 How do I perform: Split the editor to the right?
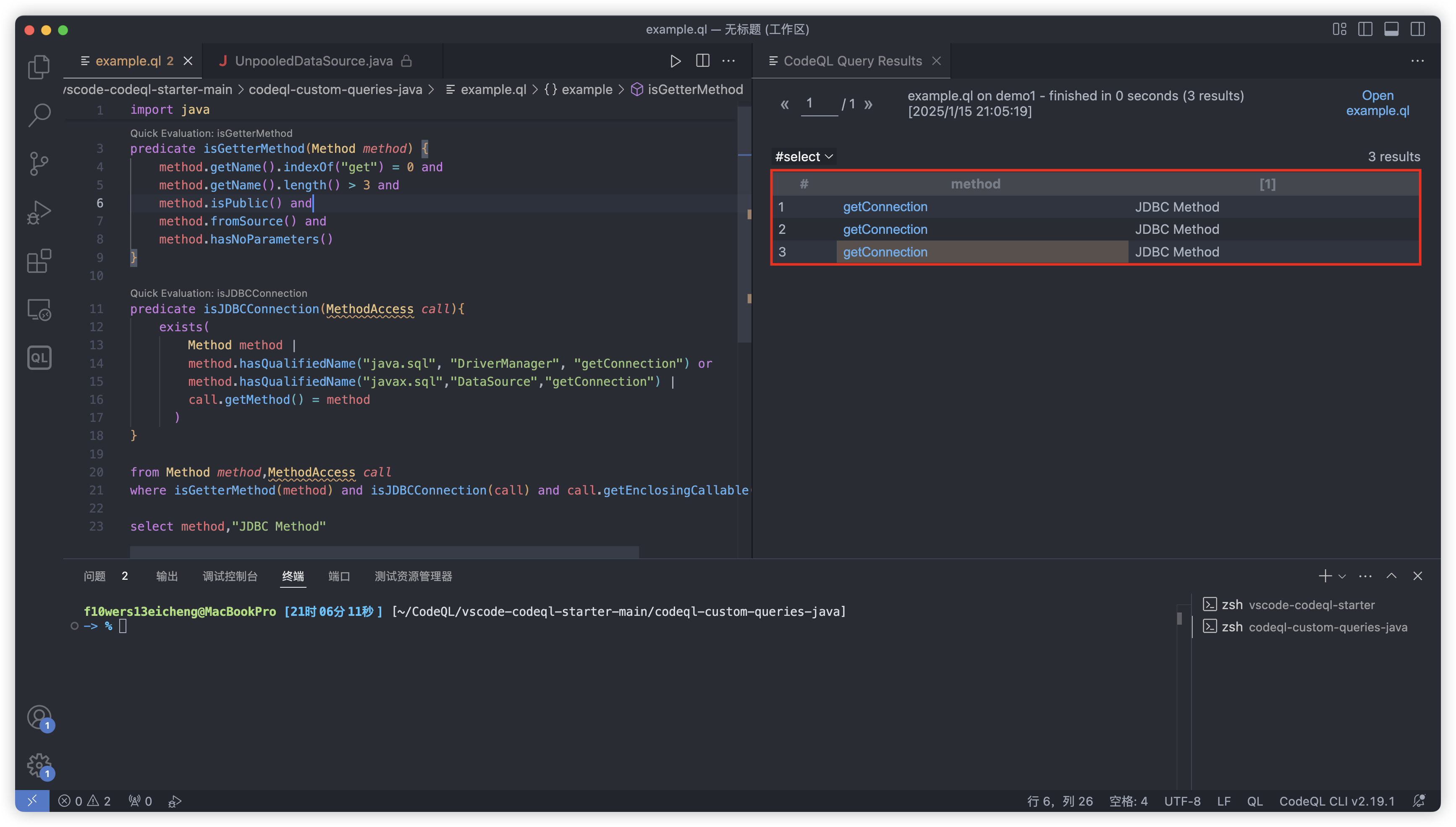tap(702, 61)
